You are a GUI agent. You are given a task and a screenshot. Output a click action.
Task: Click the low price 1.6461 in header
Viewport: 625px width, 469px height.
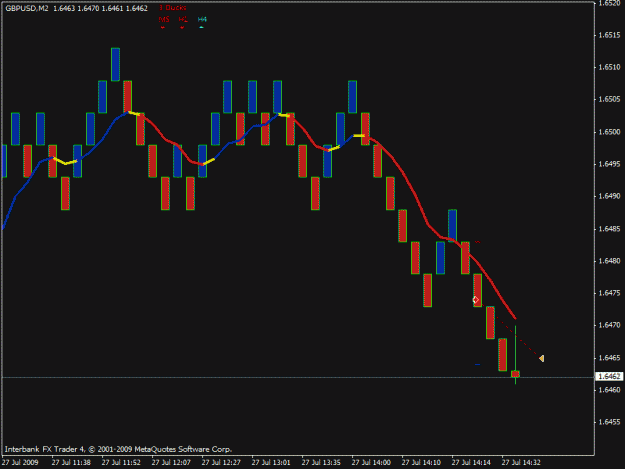point(112,8)
